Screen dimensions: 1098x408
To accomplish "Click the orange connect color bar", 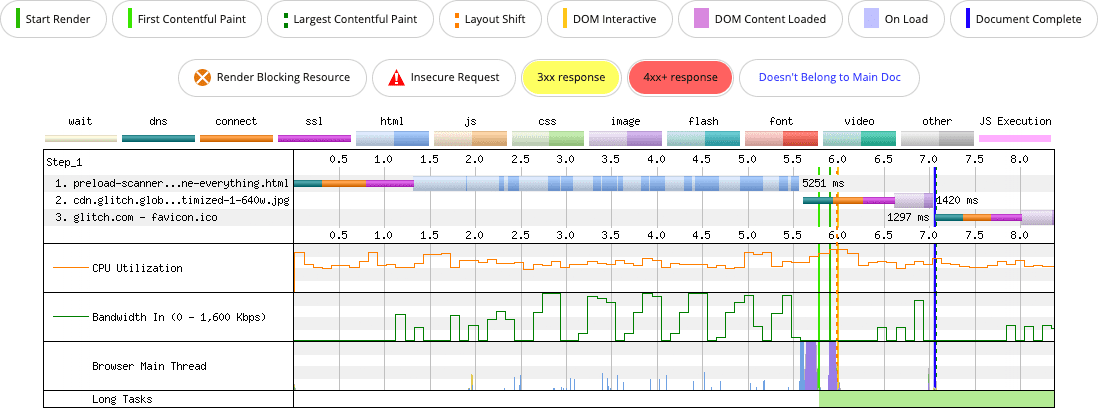I will pyautogui.click(x=236, y=138).
